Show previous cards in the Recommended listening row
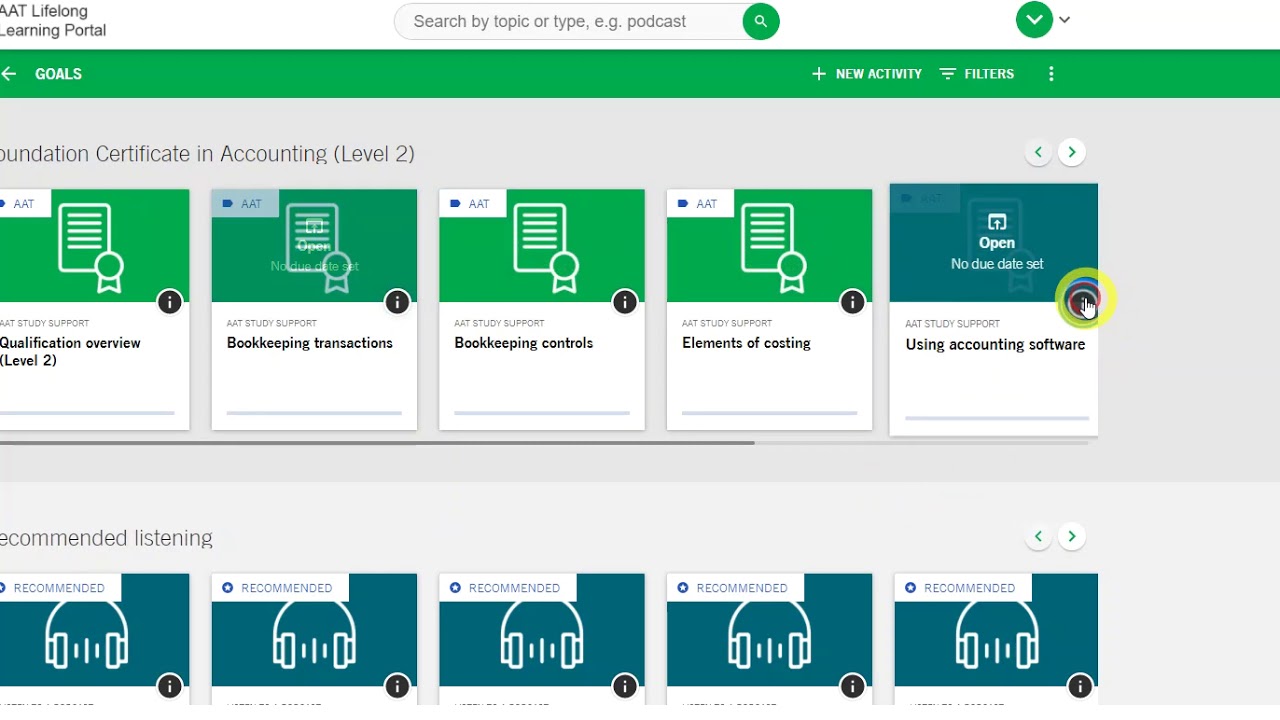Viewport: 1280px width, 720px height. [1038, 537]
